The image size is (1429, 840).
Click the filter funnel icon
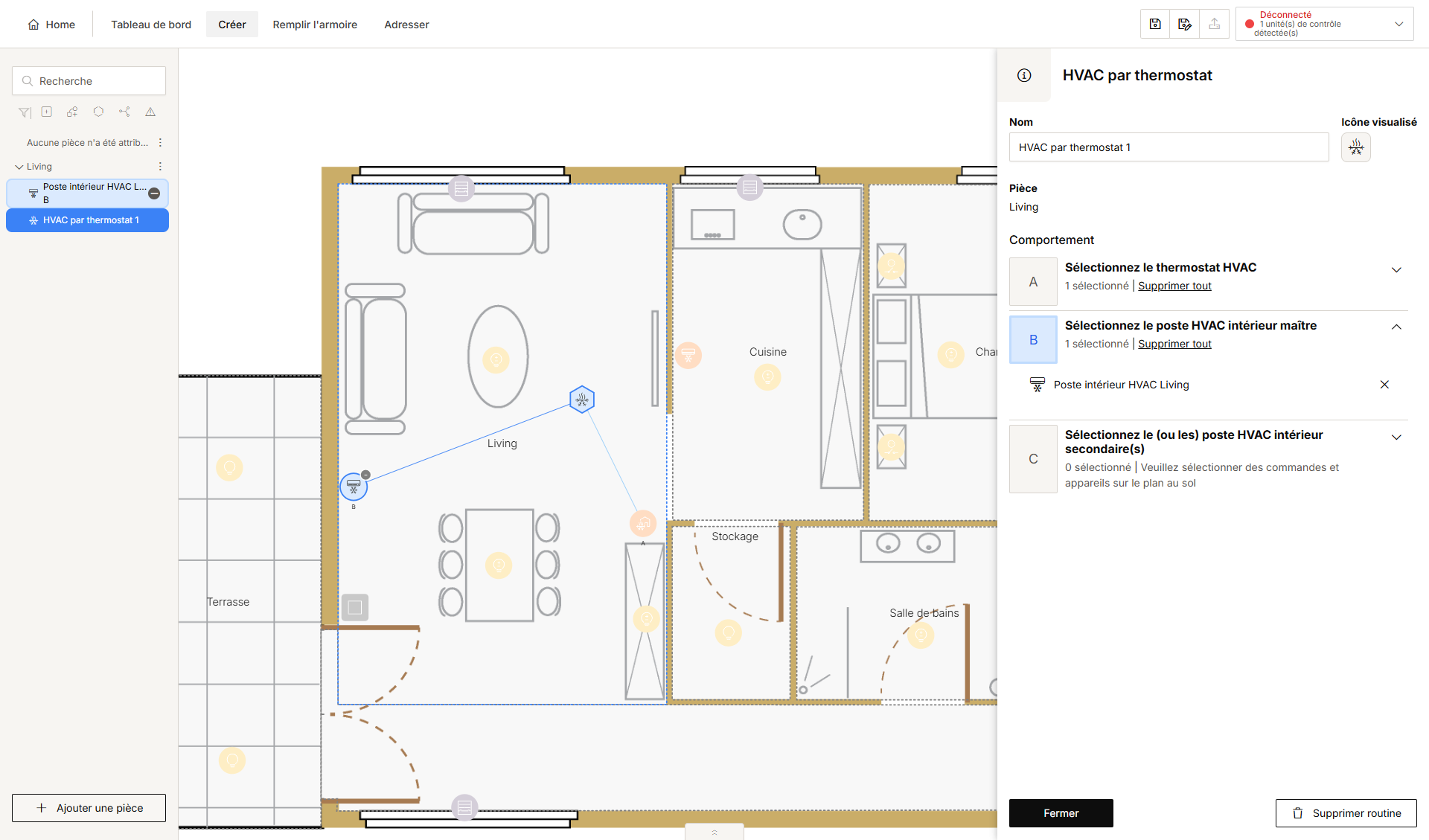click(25, 112)
